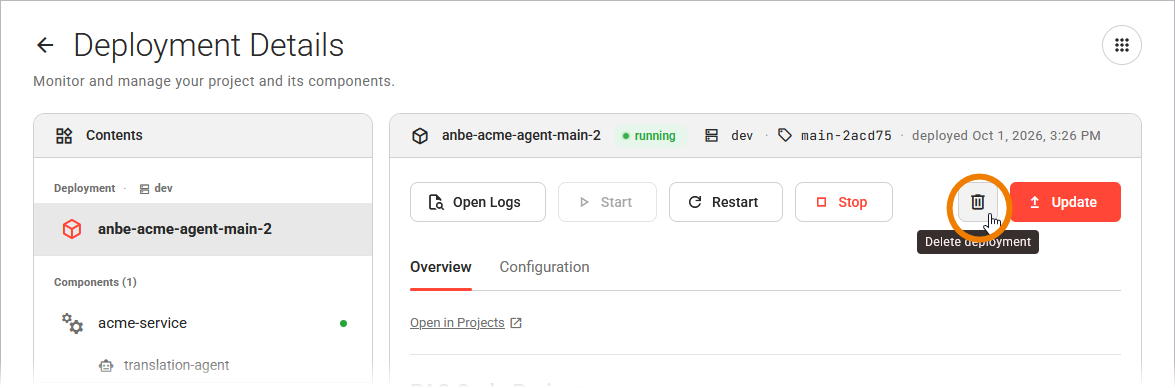
Task: Open Logs for the deployment
Action: click(477, 202)
